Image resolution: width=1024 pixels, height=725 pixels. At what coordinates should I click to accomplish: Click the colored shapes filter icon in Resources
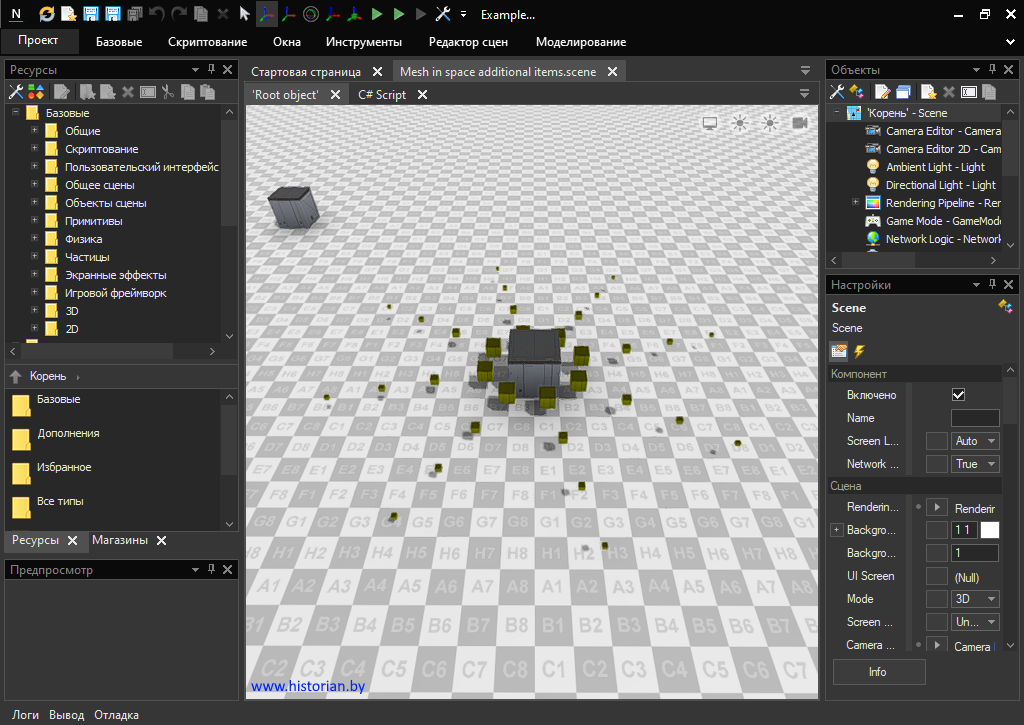click(x=35, y=92)
